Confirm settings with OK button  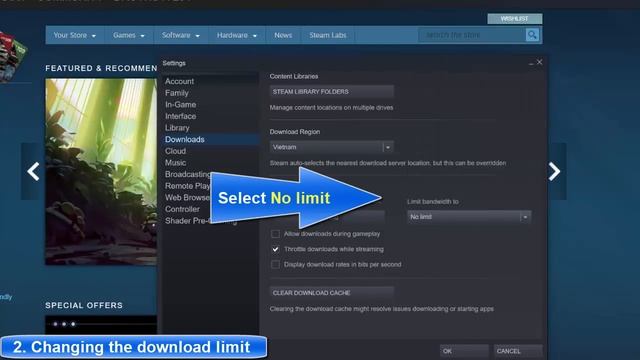(x=464, y=351)
